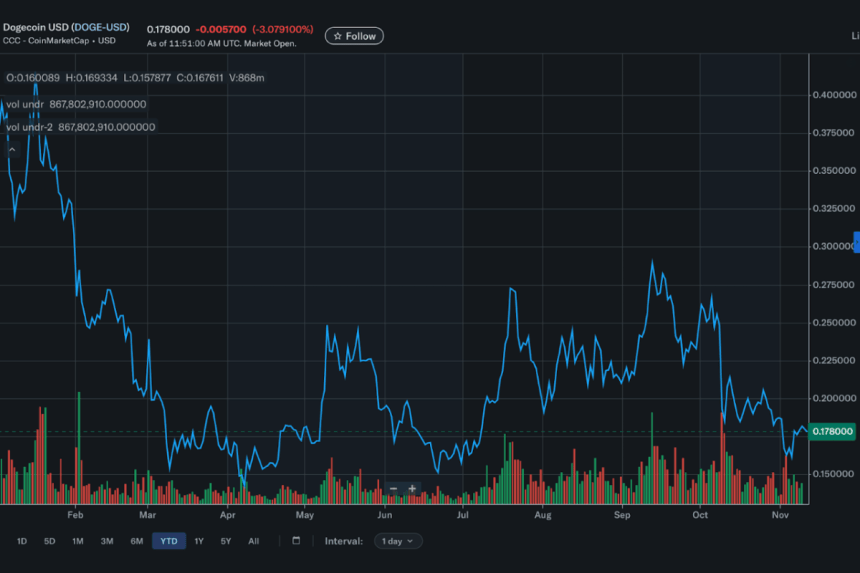Screen dimensions: 860x573
Task: Click the OHLC values readout
Action: pos(135,78)
